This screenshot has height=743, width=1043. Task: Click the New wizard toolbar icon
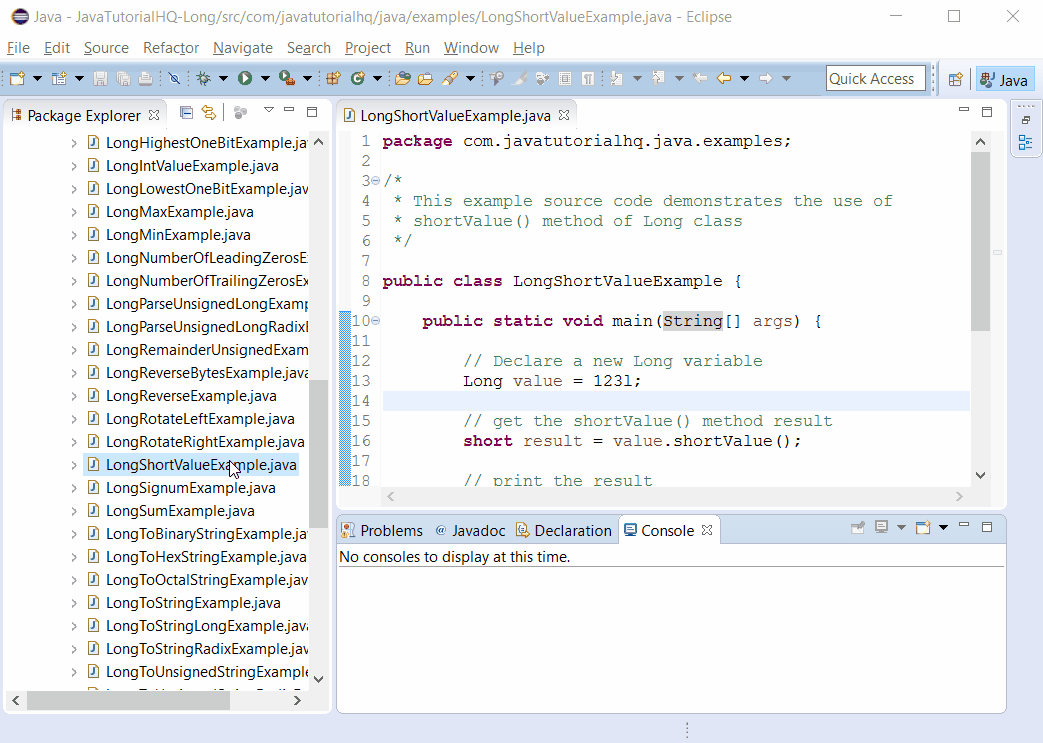tap(18, 78)
